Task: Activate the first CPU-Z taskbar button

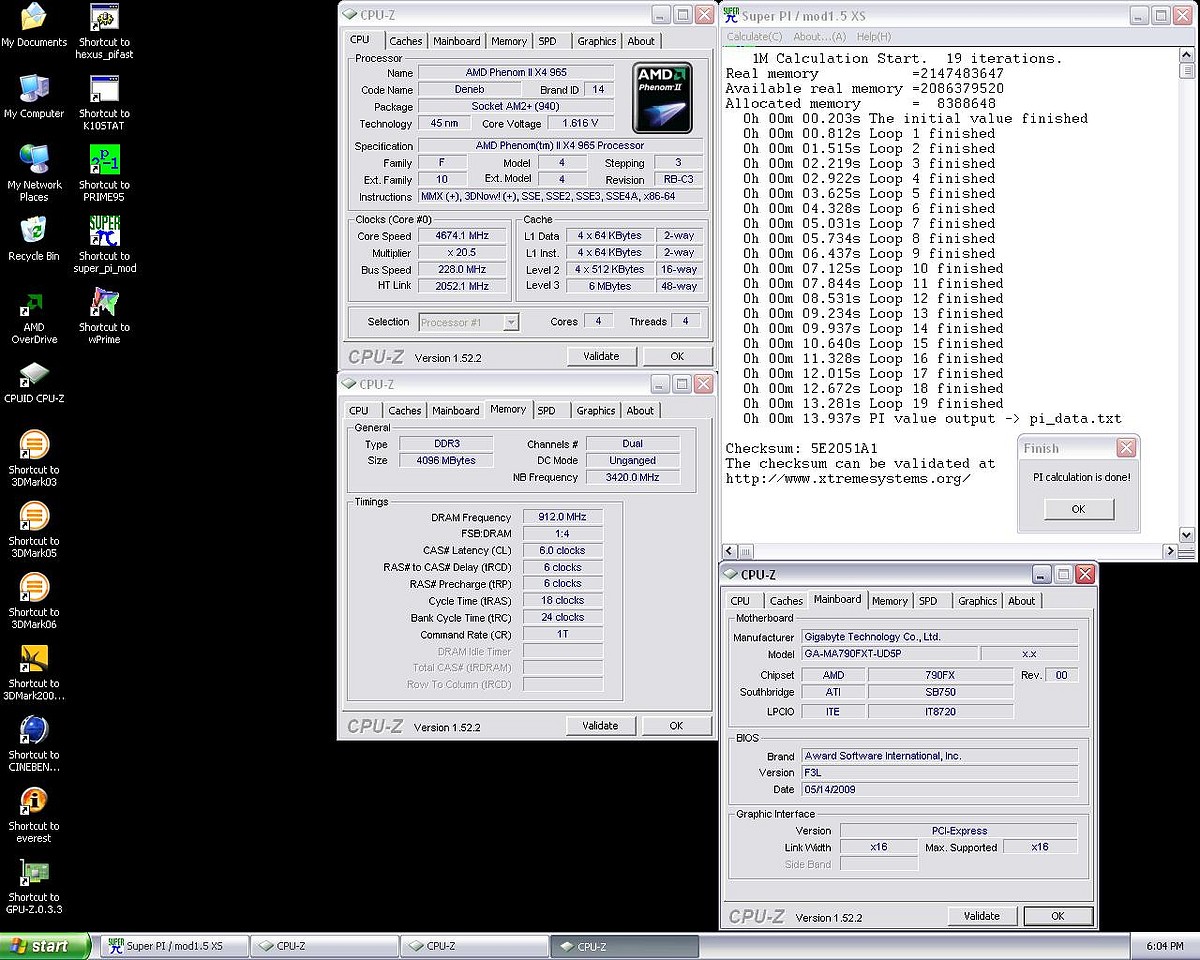Action: pos(323,945)
